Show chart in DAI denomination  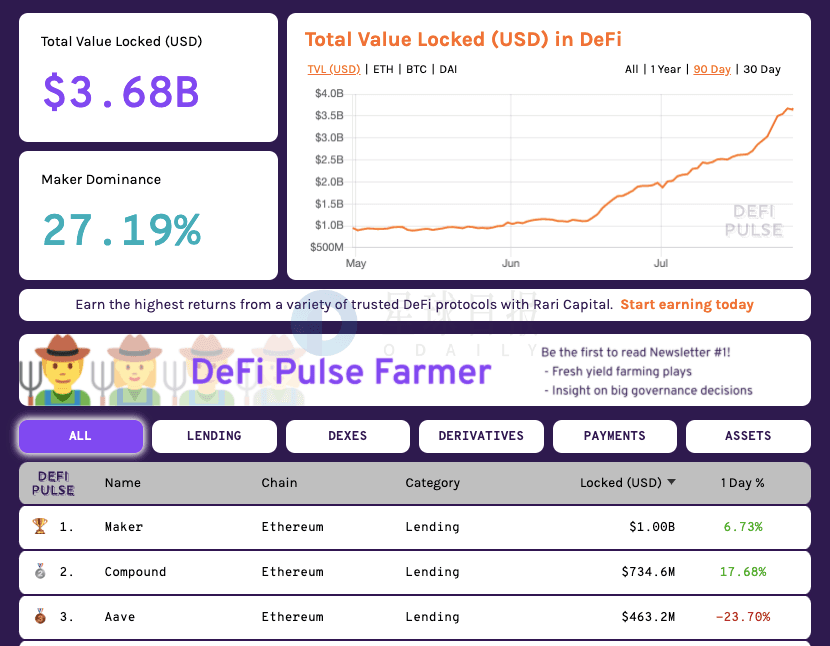point(448,69)
